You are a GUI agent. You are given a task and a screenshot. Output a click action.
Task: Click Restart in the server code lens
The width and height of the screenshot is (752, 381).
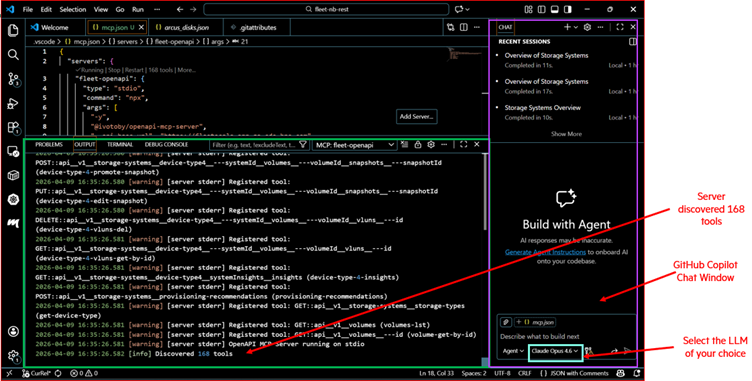coord(135,70)
